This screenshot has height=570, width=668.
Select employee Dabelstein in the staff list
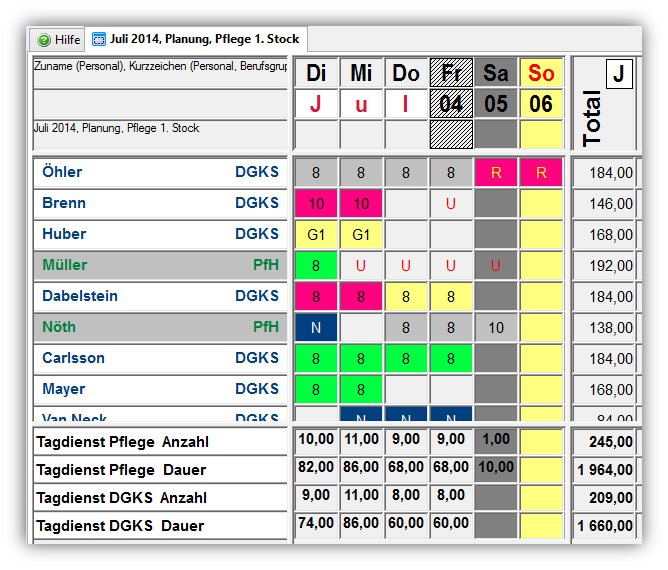[x=80, y=296]
